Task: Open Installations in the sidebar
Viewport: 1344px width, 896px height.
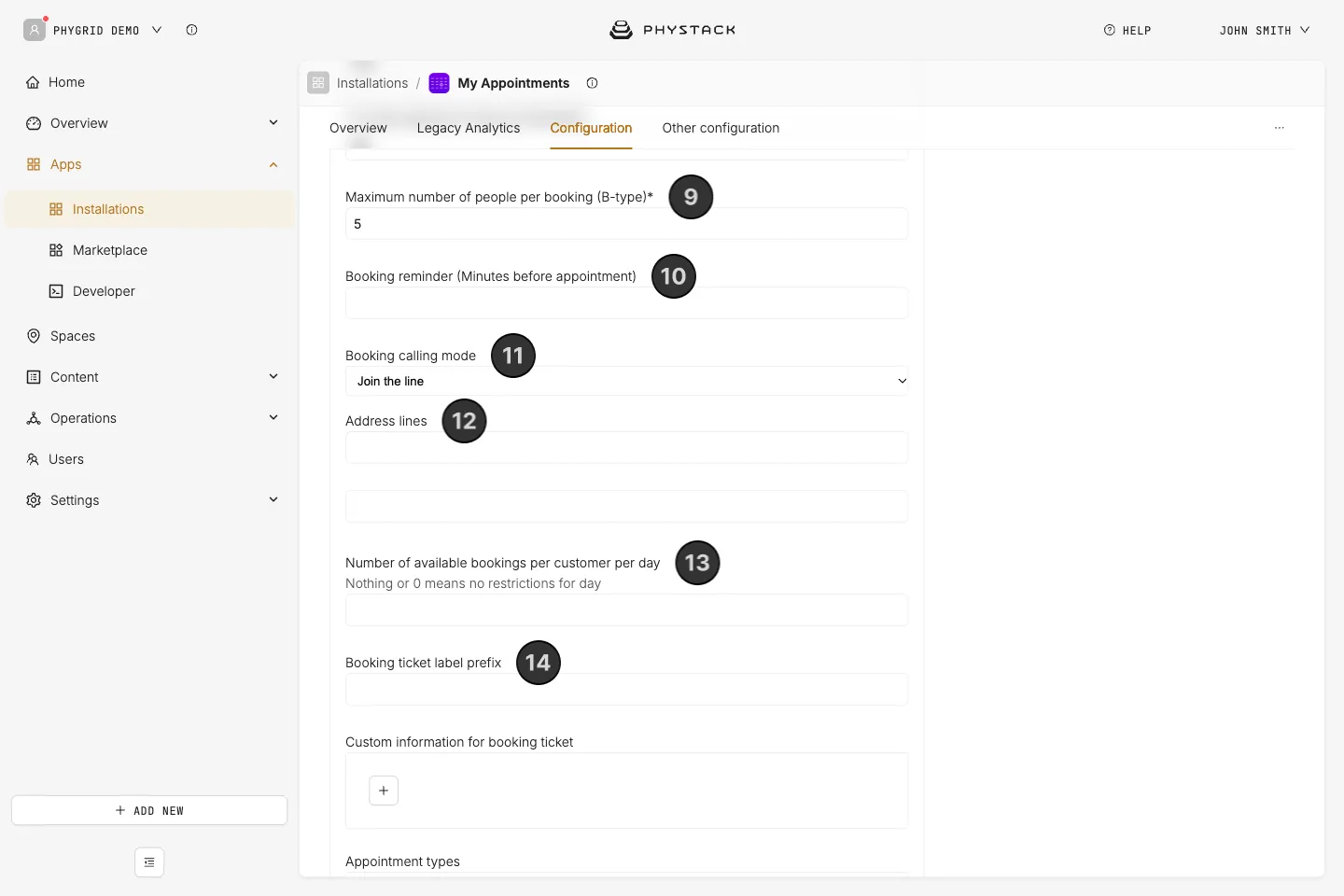Action: coord(149,209)
